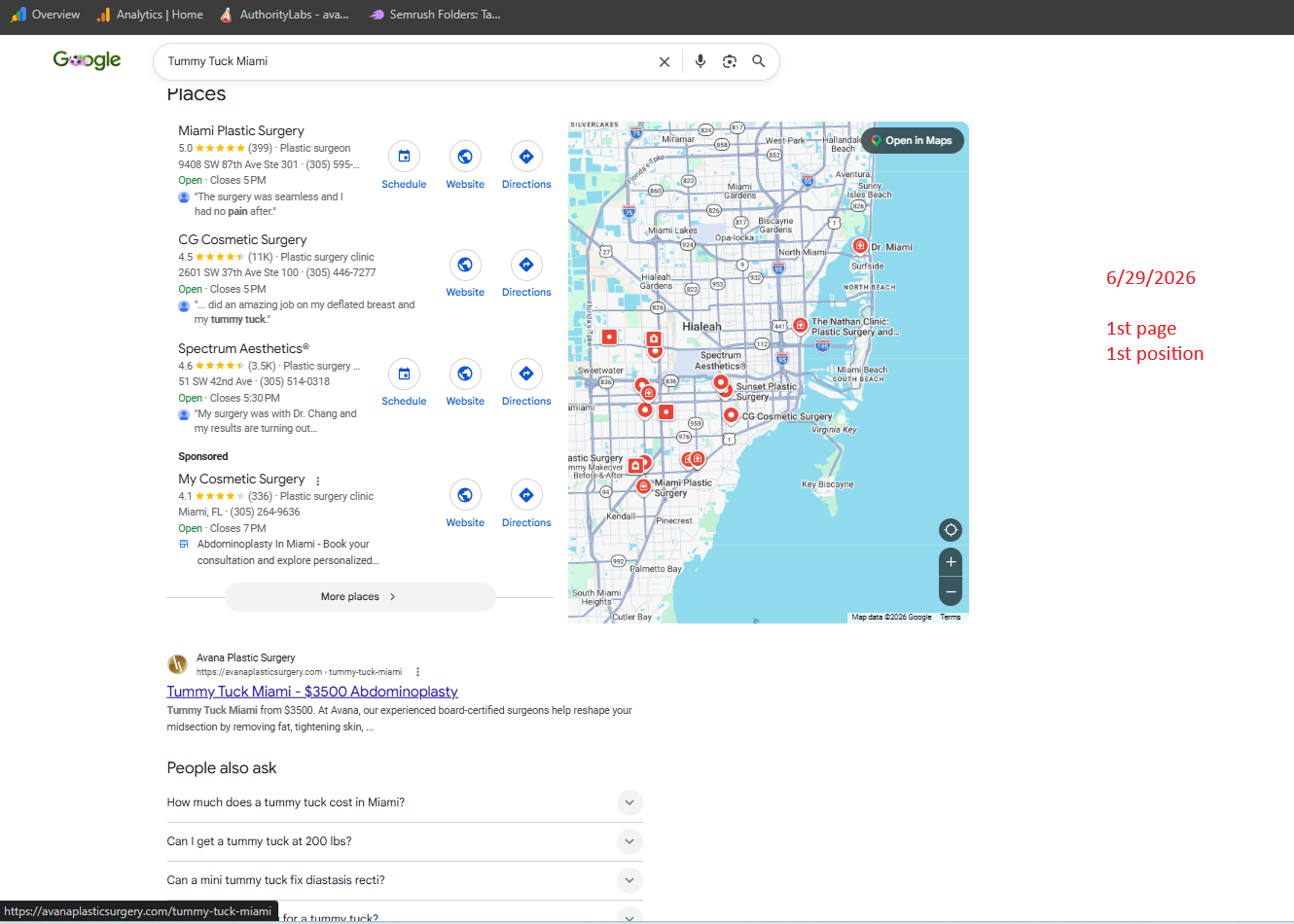Click The Nathan Clinic map pin
The height and width of the screenshot is (924, 1294).
tap(800, 325)
